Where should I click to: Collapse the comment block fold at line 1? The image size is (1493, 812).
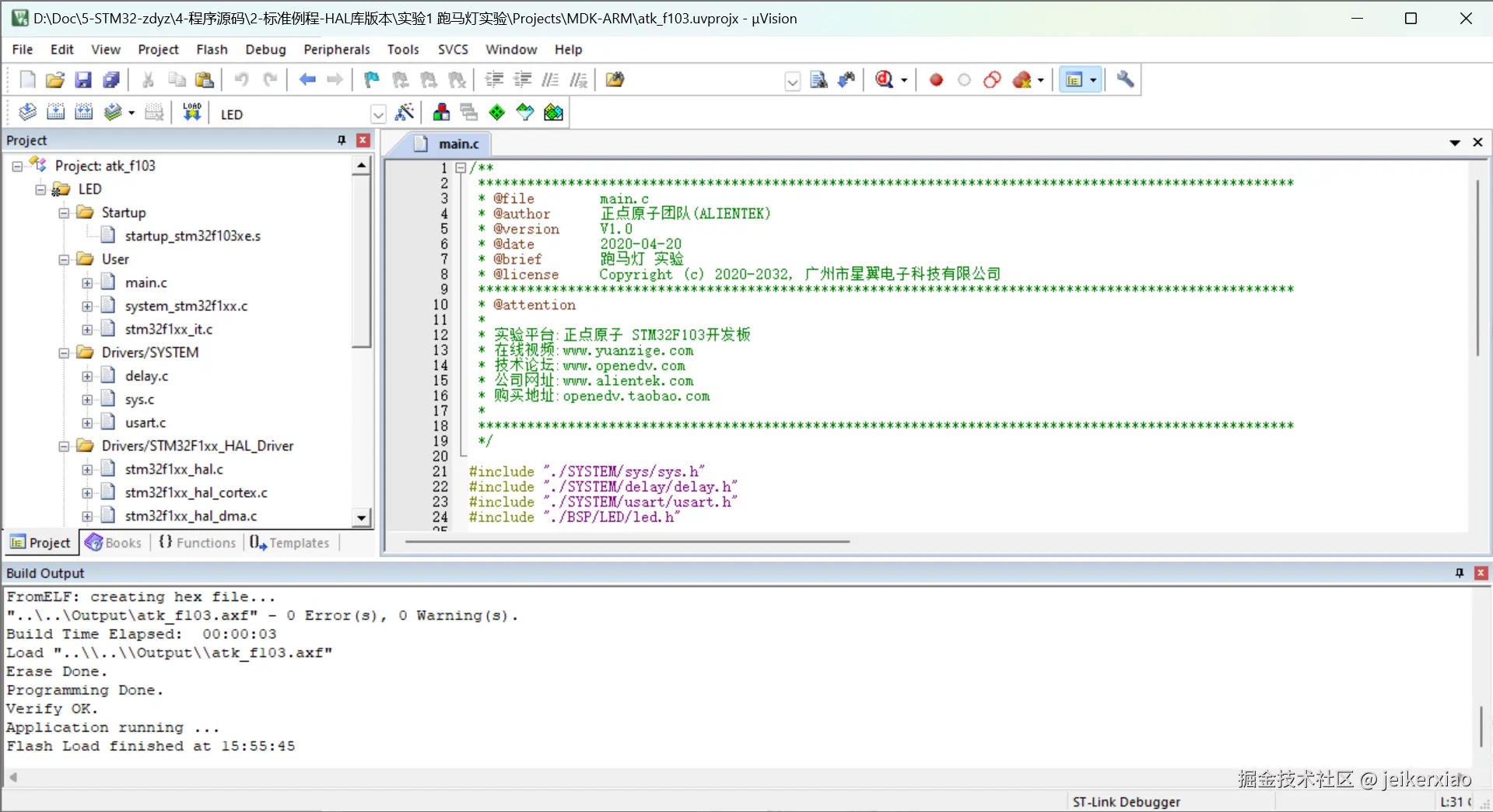[461, 168]
